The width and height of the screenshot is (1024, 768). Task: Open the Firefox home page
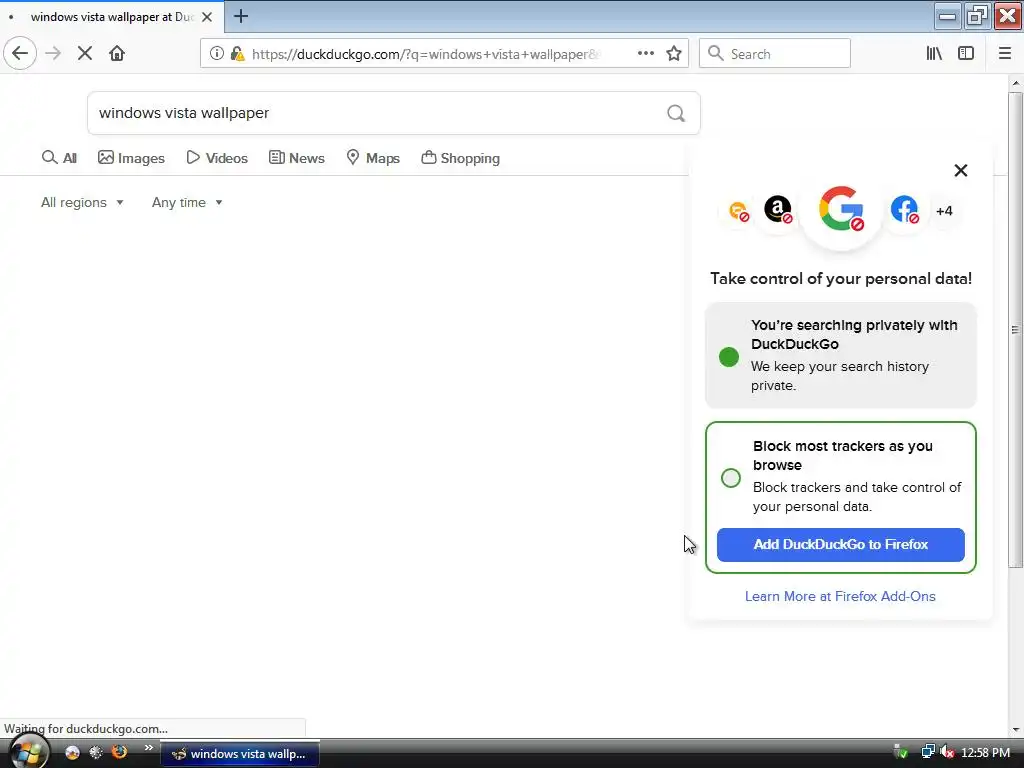coord(117,53)
